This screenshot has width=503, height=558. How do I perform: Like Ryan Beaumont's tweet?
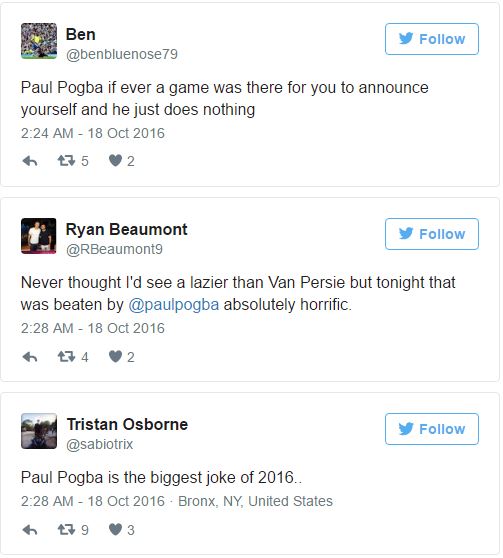click(x=115, y=356)
